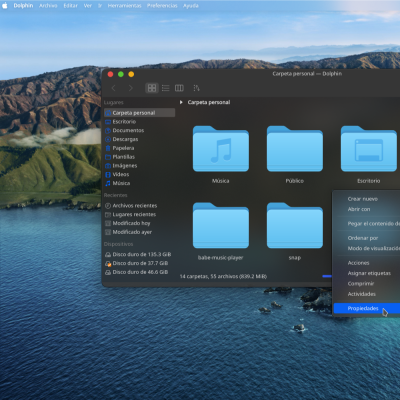Open the Apple logo menu
This screenshot has height=400, width=400.
[x=5, y=6]
